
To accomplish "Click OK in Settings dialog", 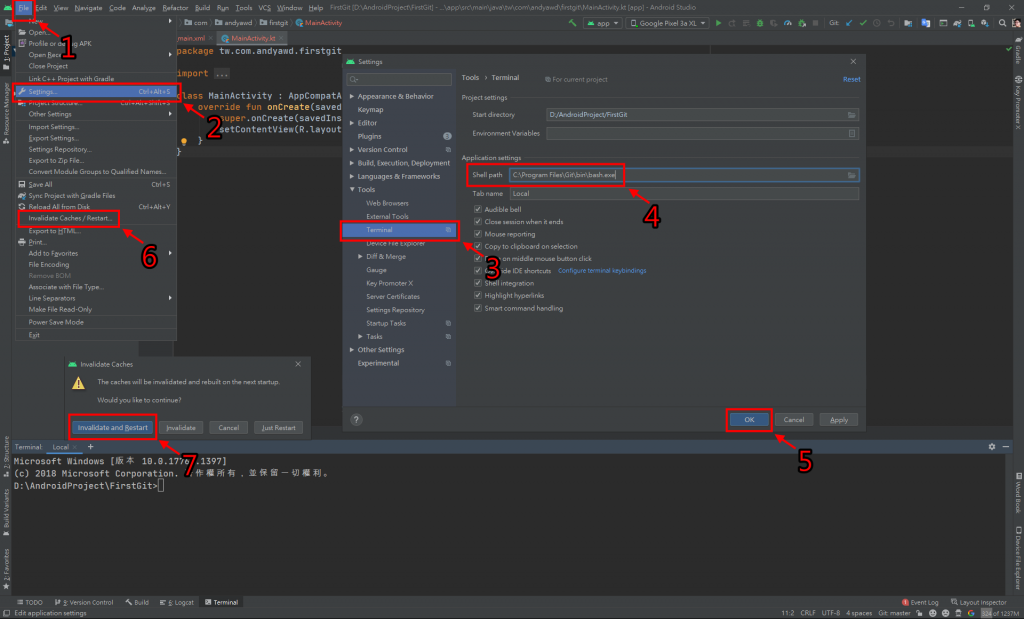I will pos(749,420).
